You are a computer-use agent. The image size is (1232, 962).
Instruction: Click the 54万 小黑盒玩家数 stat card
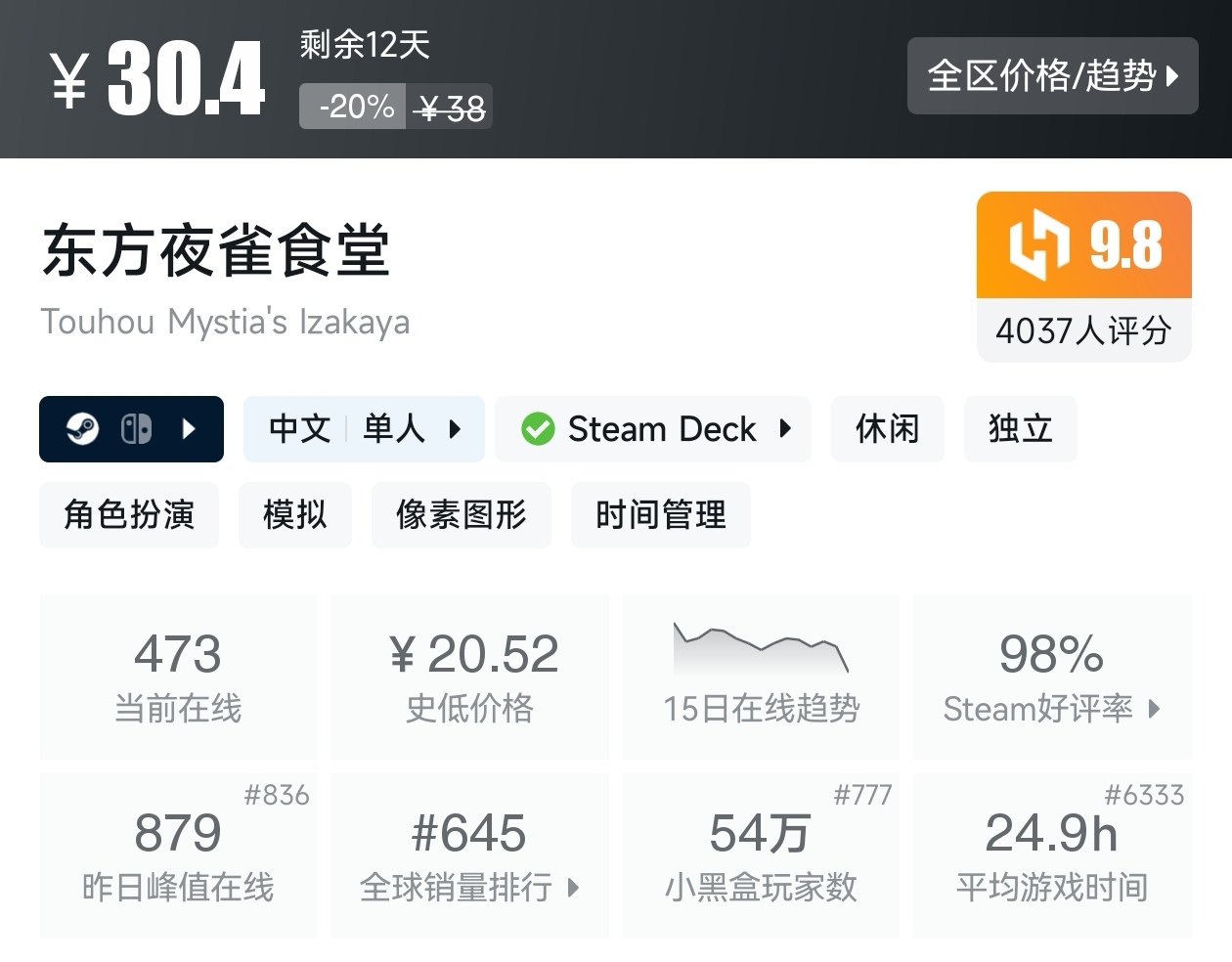click(x=761, y=855)
